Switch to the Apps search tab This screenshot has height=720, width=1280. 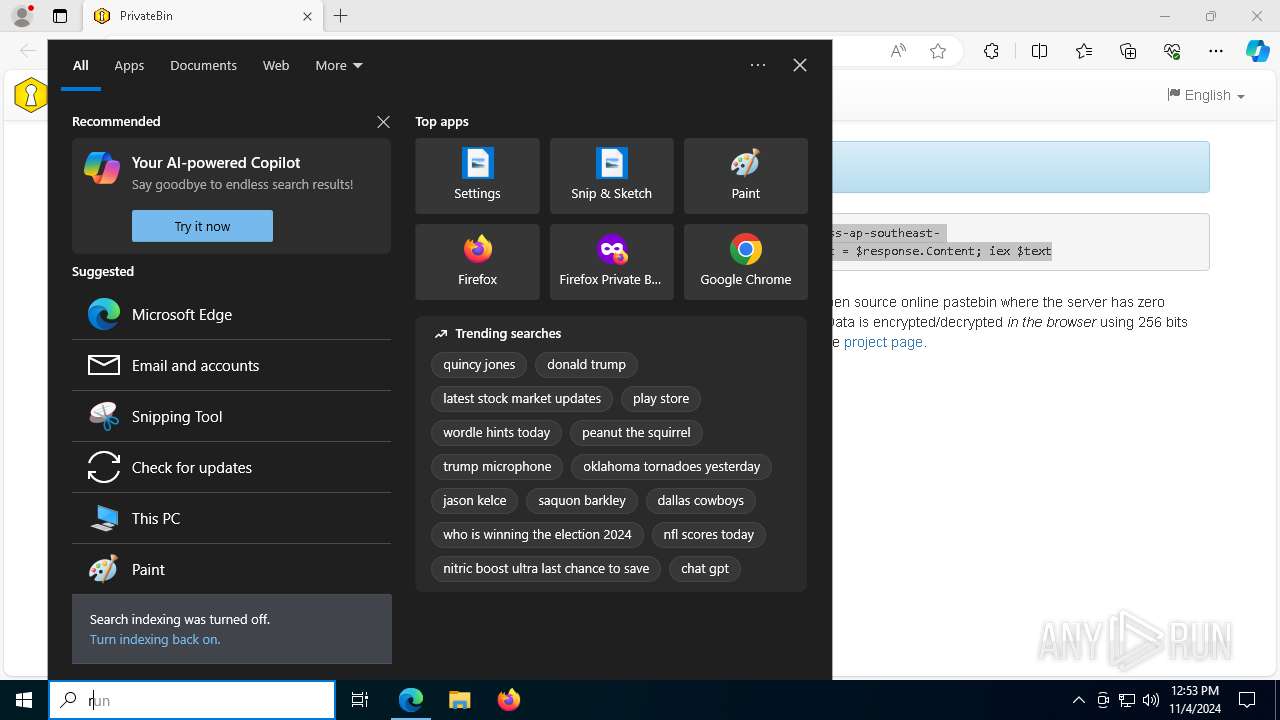point(129,65)
